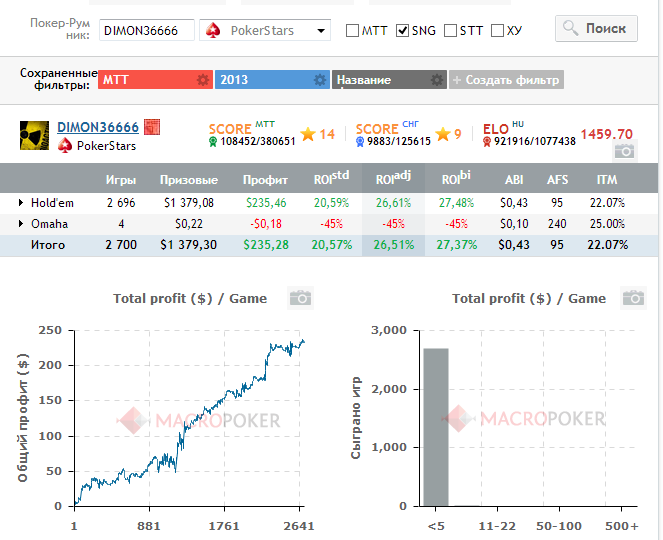
Task: Click gear icon on MTT filter
Action: pyautogui.click(x=203, y=80)
